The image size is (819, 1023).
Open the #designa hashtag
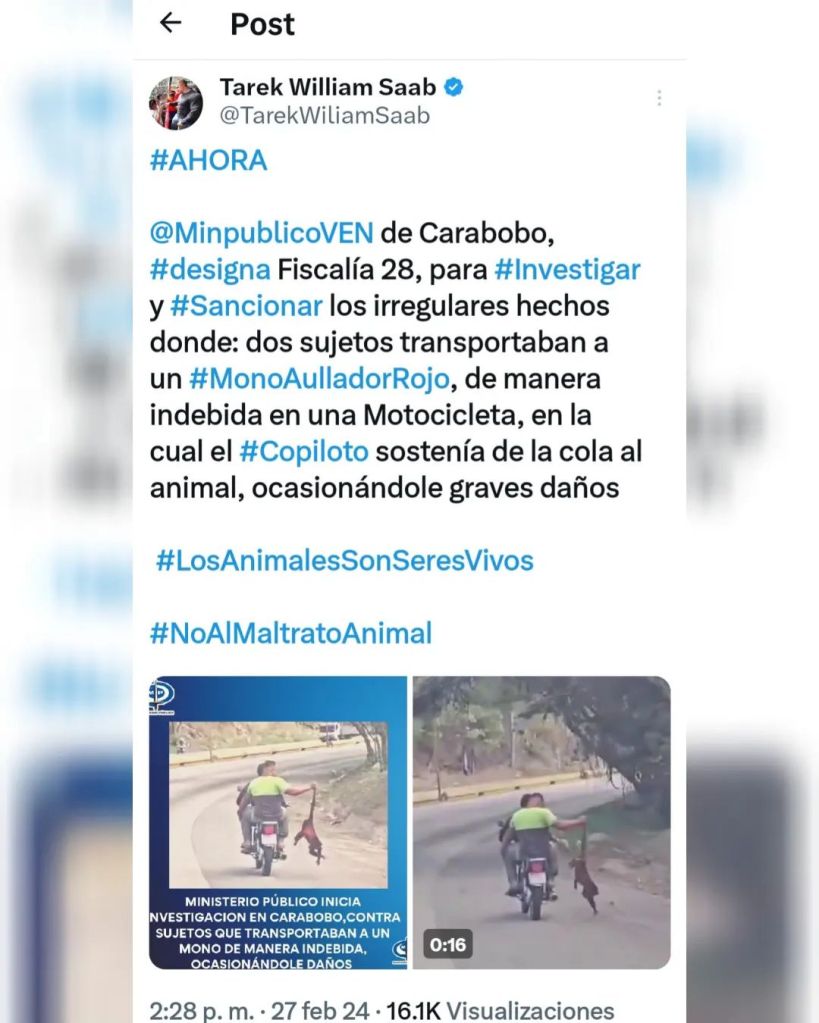209,270
